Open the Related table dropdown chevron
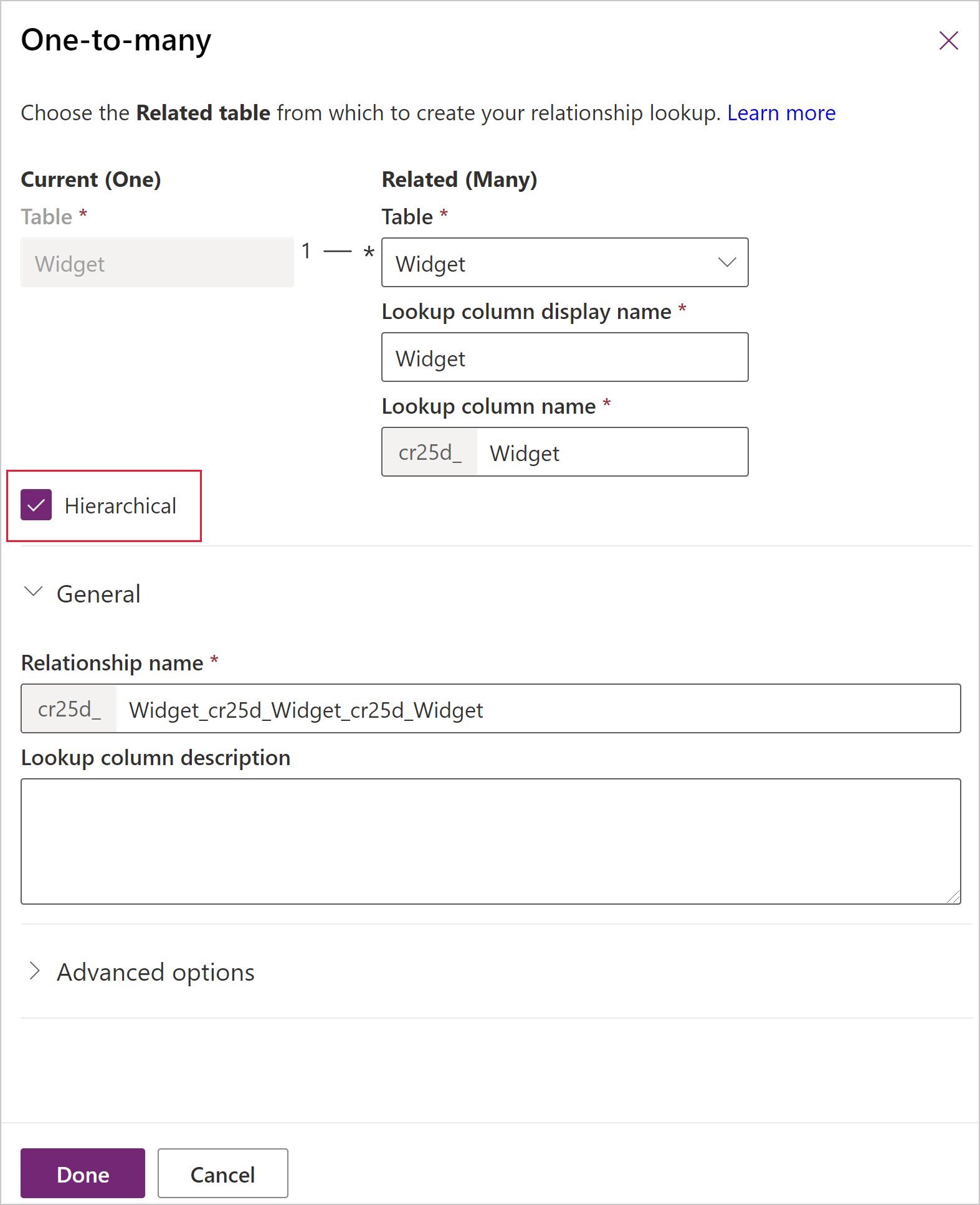 tap(726, 262)
